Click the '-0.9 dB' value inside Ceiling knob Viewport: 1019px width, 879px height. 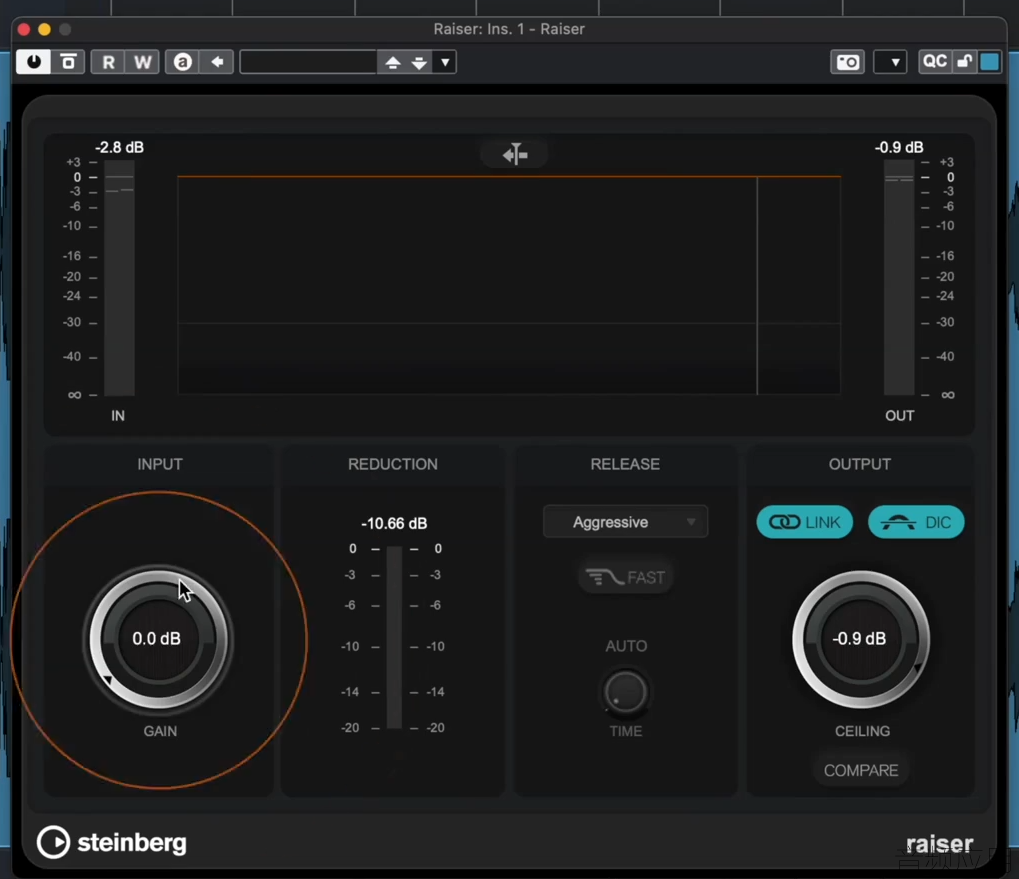pos(859,639)
